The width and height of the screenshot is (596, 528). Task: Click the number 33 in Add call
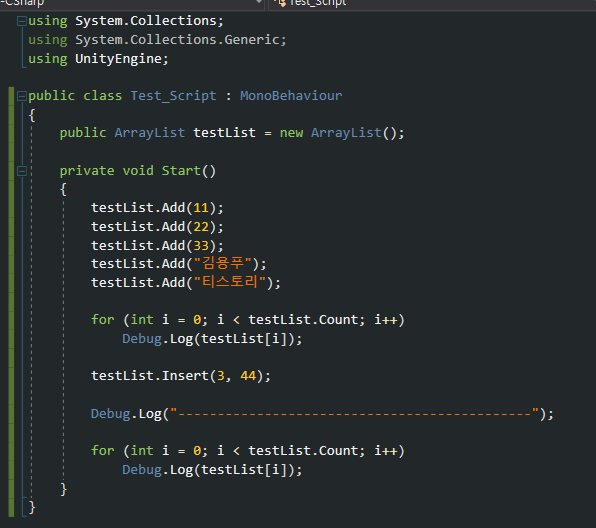coord(201,246)
